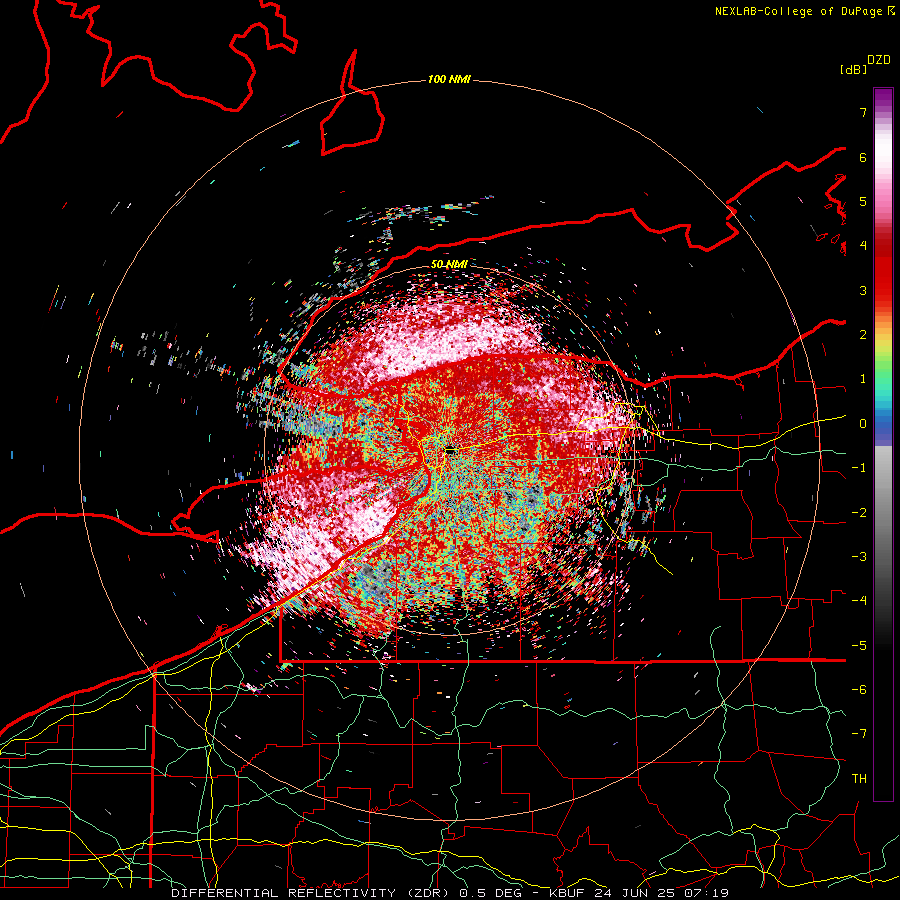Click the 4 value on the color scale
The width and height of the screenshot is (900, 900).
tap(863, 246)
